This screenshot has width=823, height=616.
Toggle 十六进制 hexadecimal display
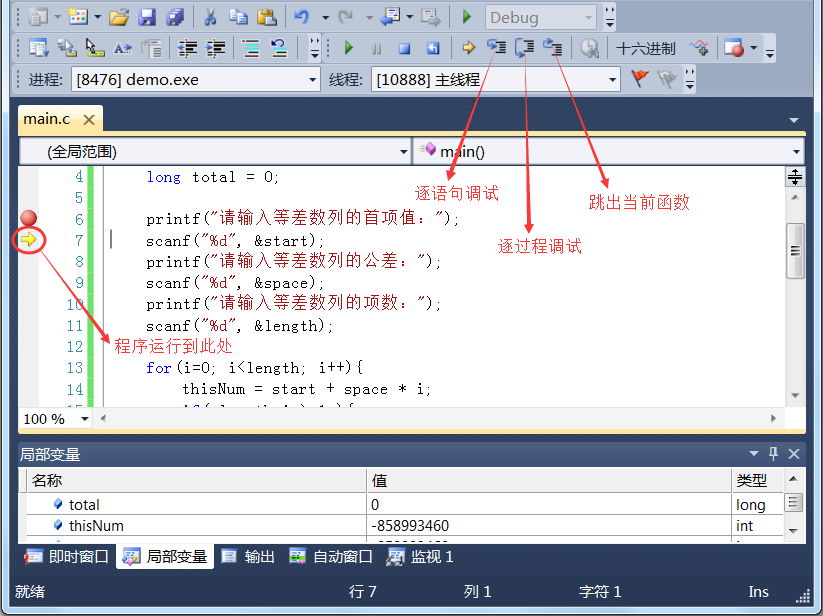coord(645,48)
